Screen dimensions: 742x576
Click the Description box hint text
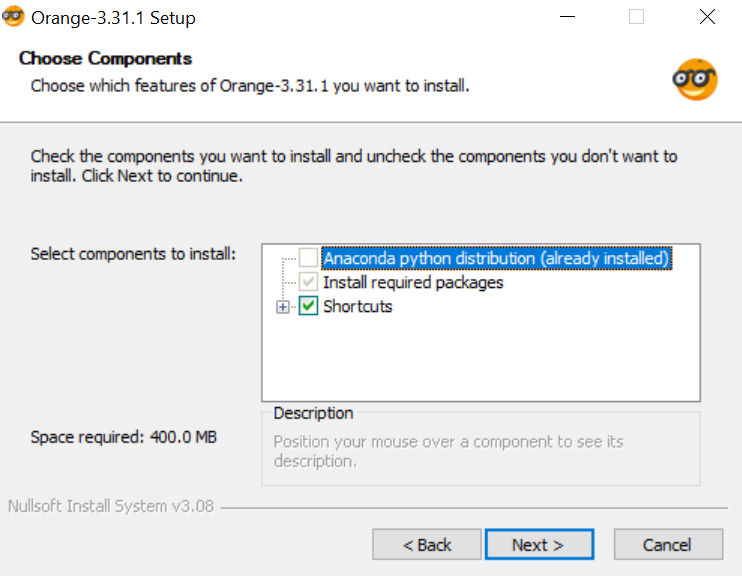448,451
